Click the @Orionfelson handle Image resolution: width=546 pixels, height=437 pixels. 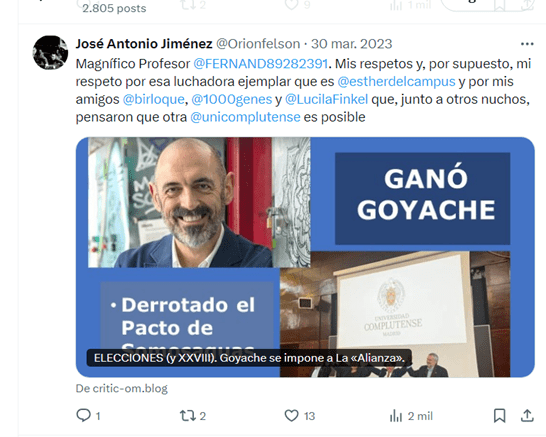258,44
